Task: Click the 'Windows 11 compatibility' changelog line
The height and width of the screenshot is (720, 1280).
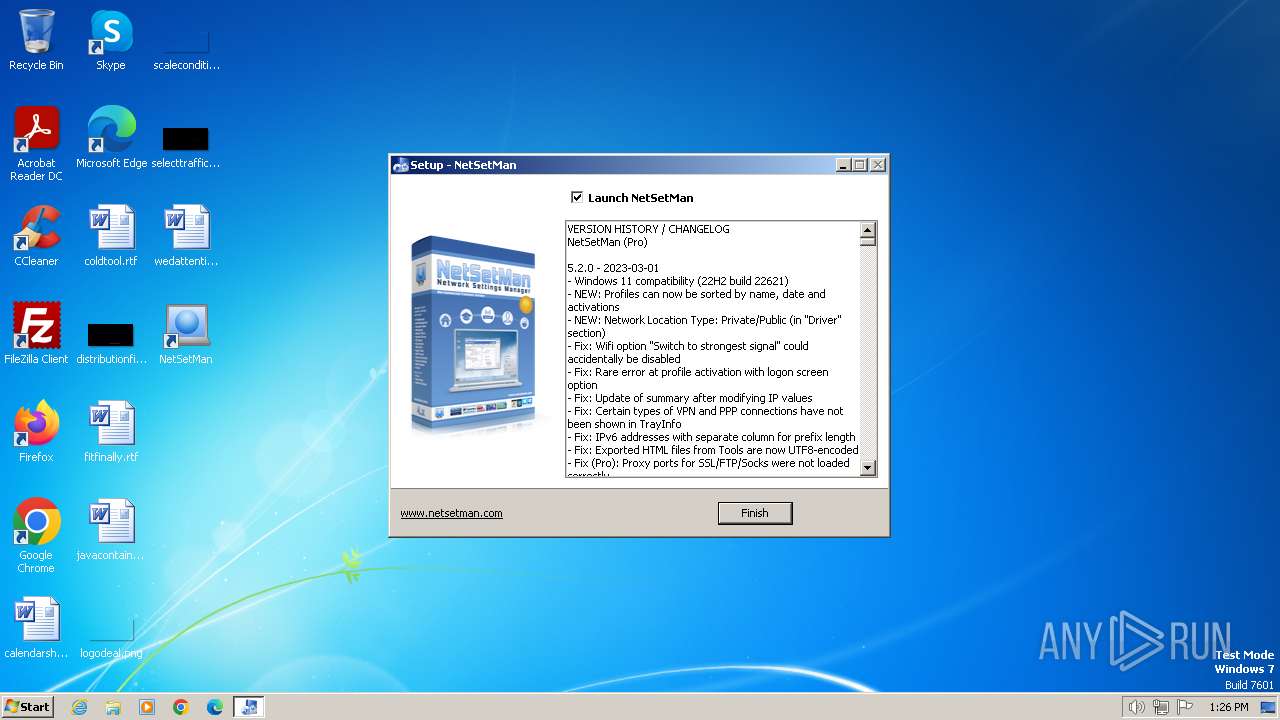Action: pos(678,281)
